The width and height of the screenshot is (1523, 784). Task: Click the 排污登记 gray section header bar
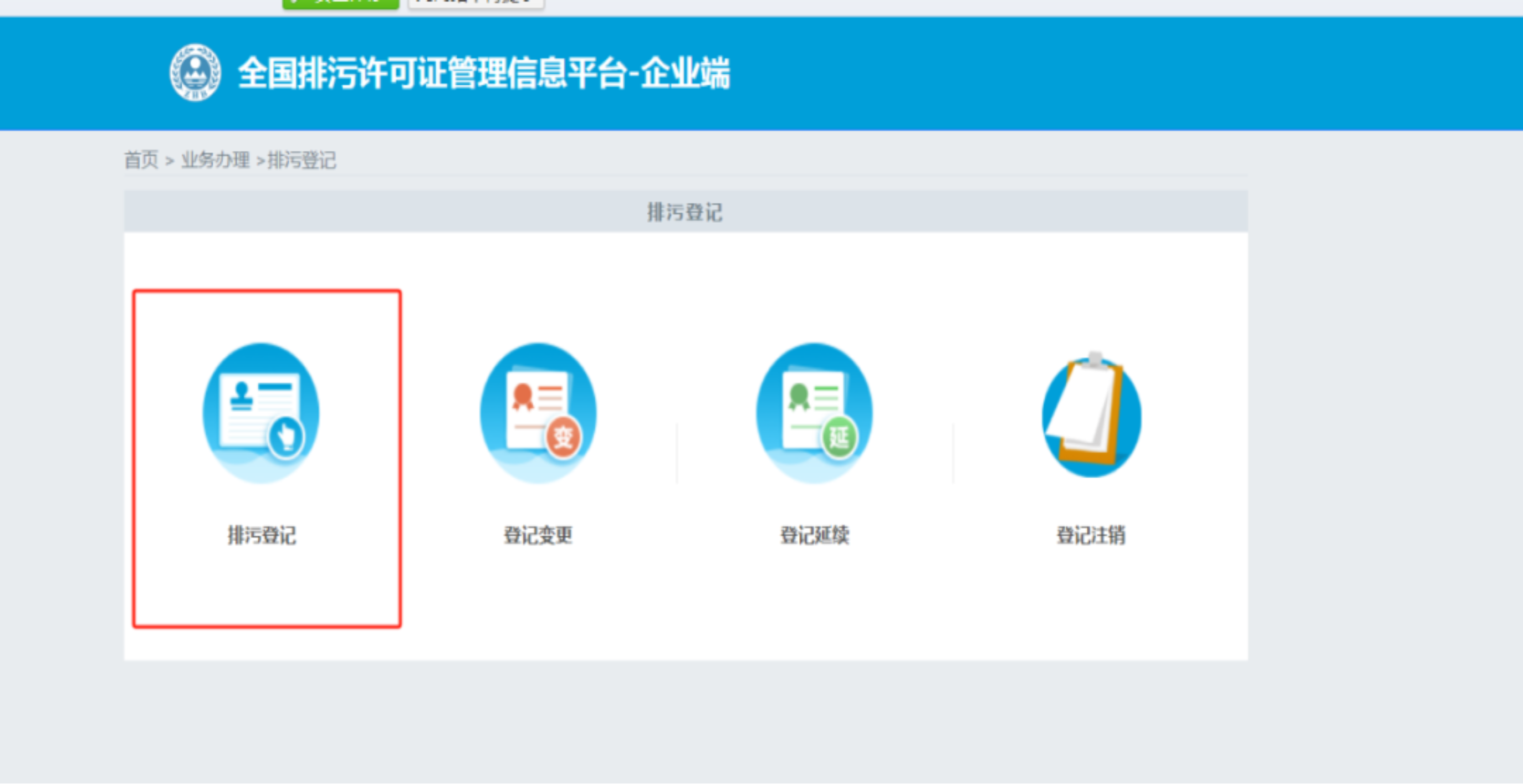[x=684, y=212]
